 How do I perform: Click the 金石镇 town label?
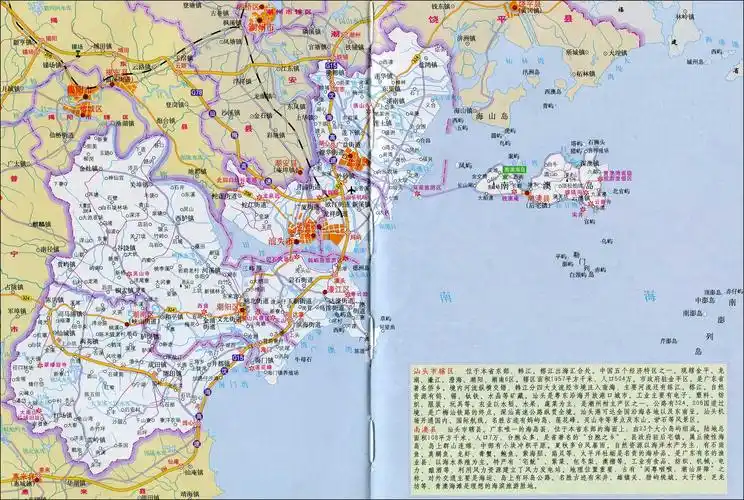(264, 115)
